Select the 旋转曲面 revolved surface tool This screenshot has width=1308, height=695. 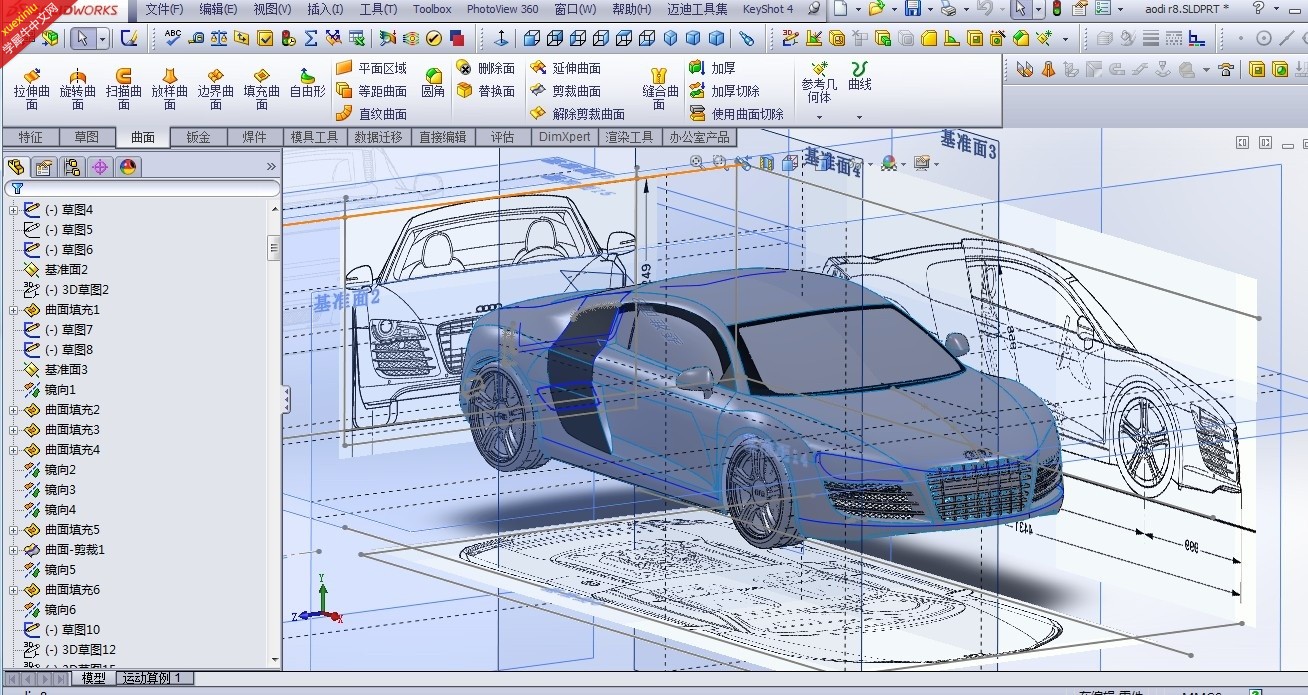78,88
